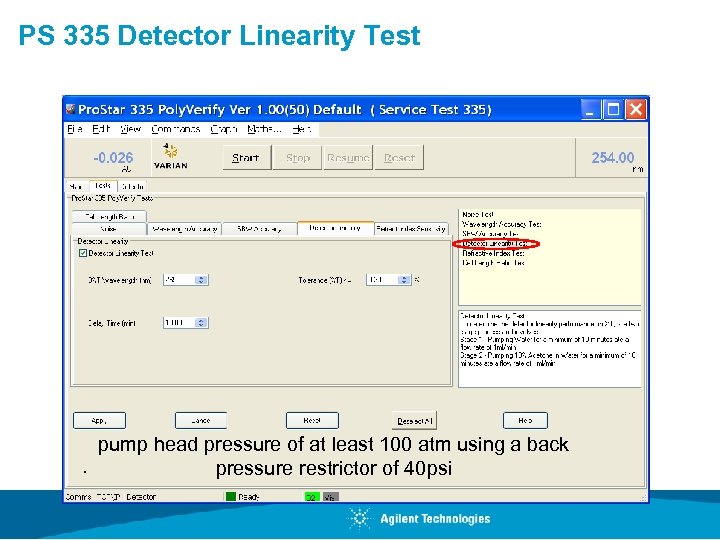Image resolution: width=720 pixels, height=540 pixels.
Task: Click the Delay Time spinner arrows
Action: coord(201,323)
